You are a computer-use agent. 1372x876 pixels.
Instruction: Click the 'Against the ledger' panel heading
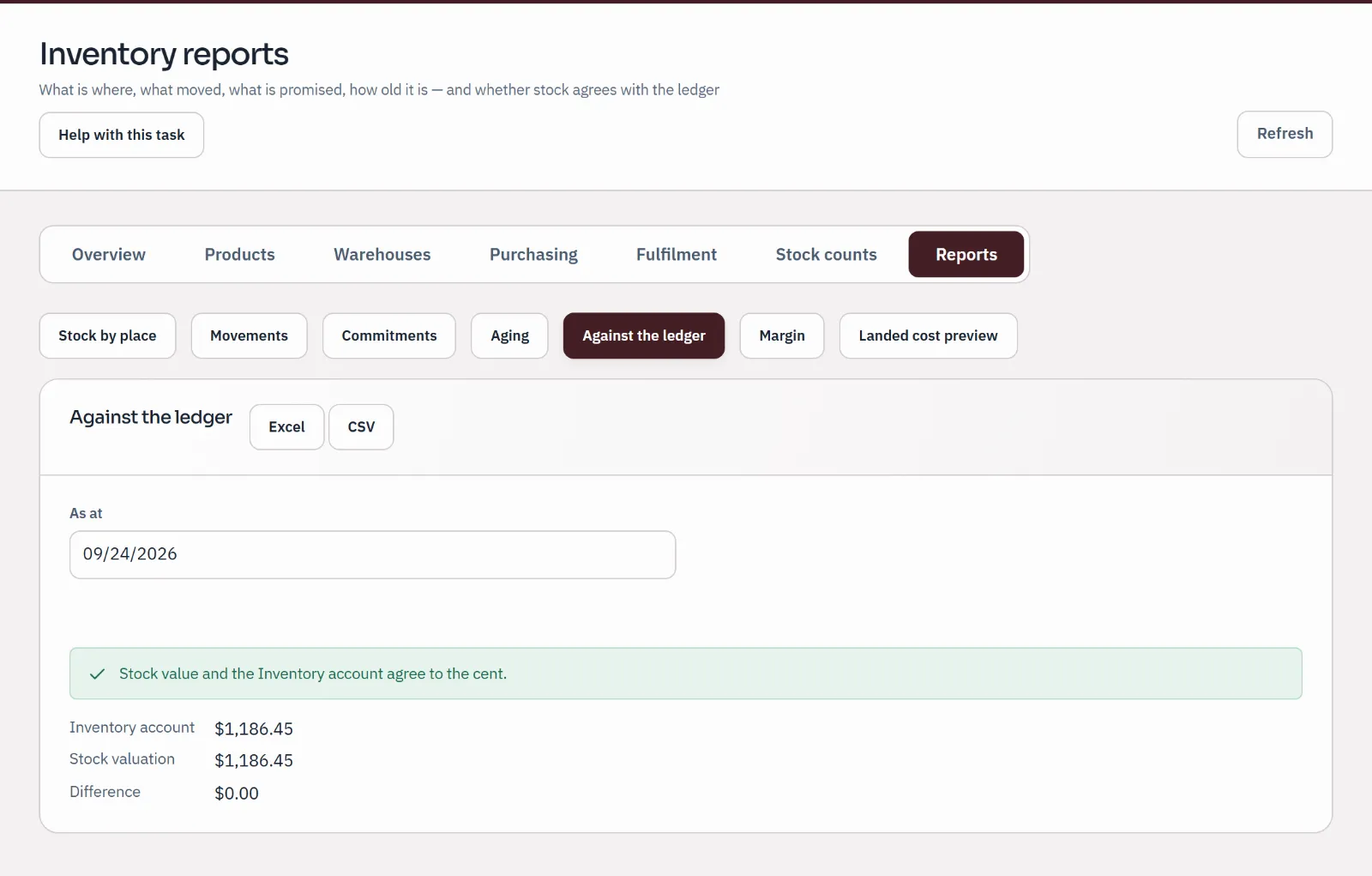tap(151, 417)
